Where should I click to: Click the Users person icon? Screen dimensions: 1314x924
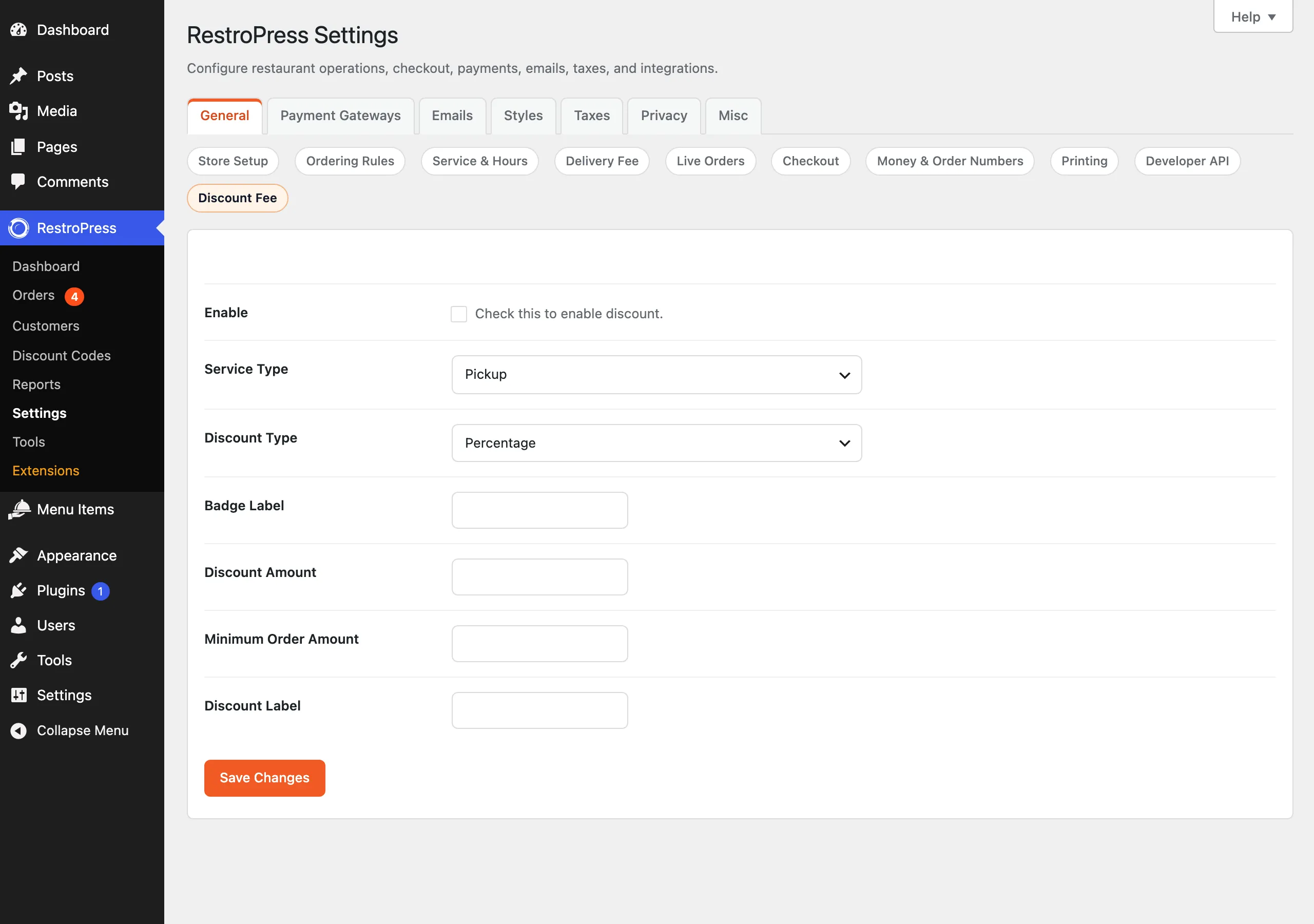pos(18,625)
